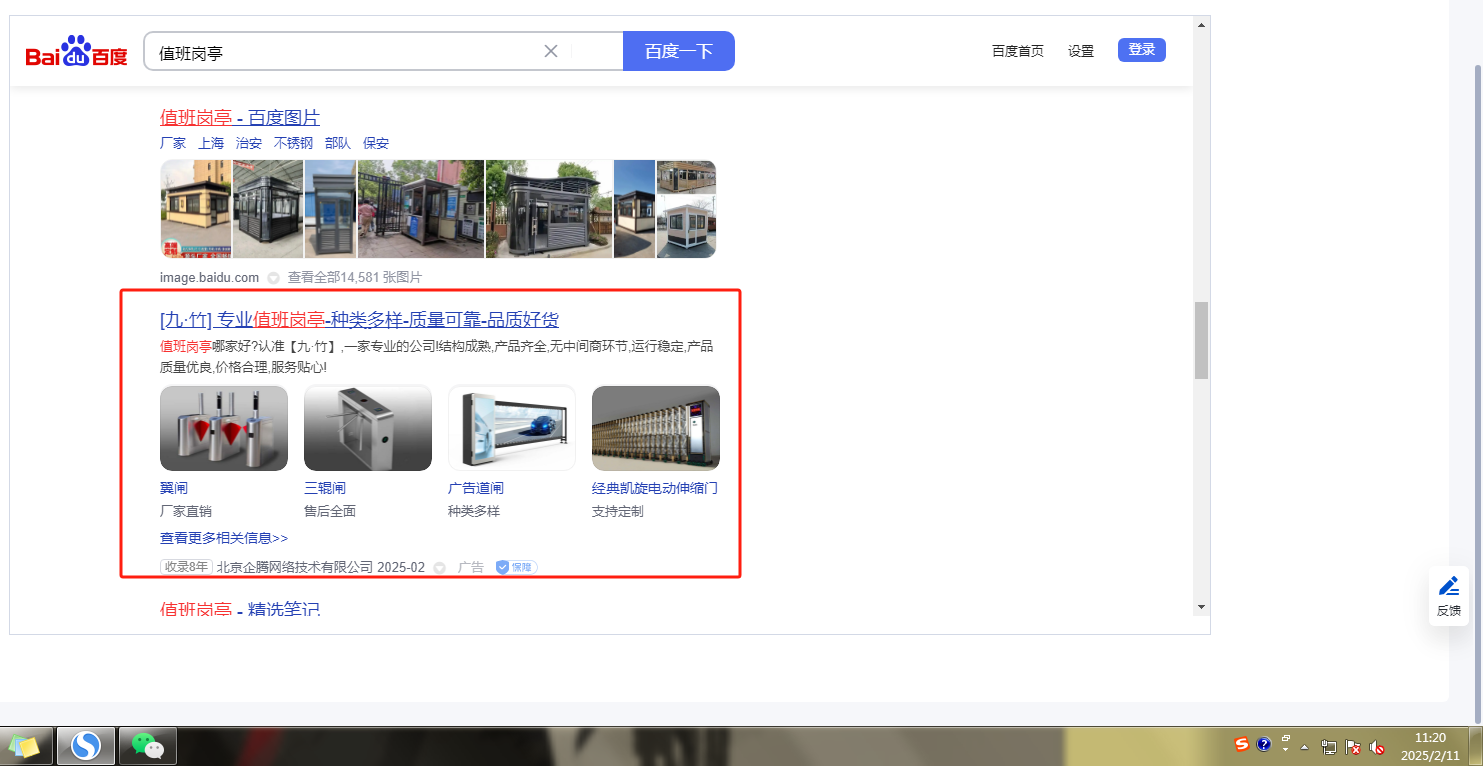The height and width of the screenshot is (766, 1483).
Task: Open the image.baidu.com source link
Action: click(x=209, y=277)
